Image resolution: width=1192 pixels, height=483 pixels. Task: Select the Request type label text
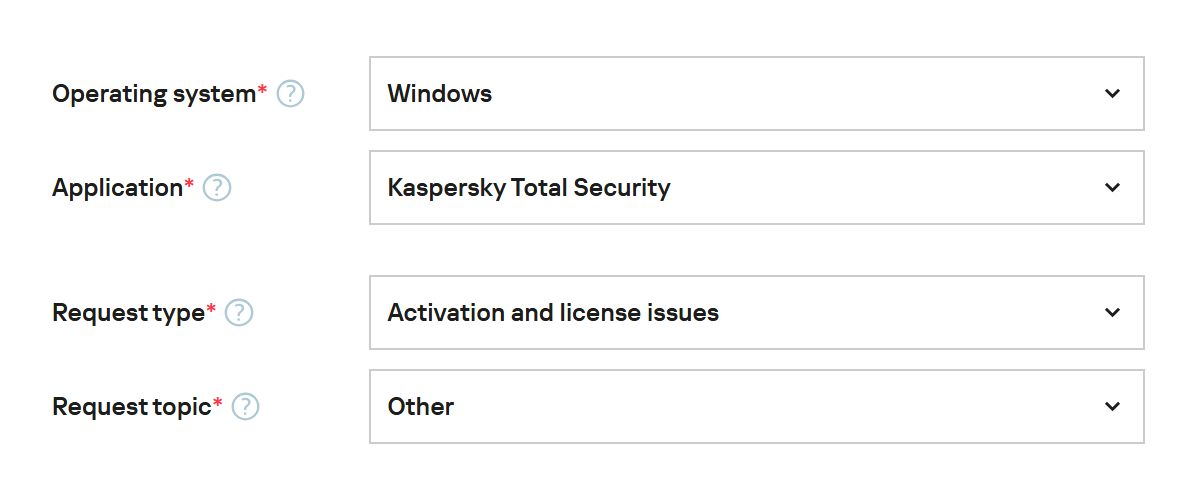(x=128, y=313)
